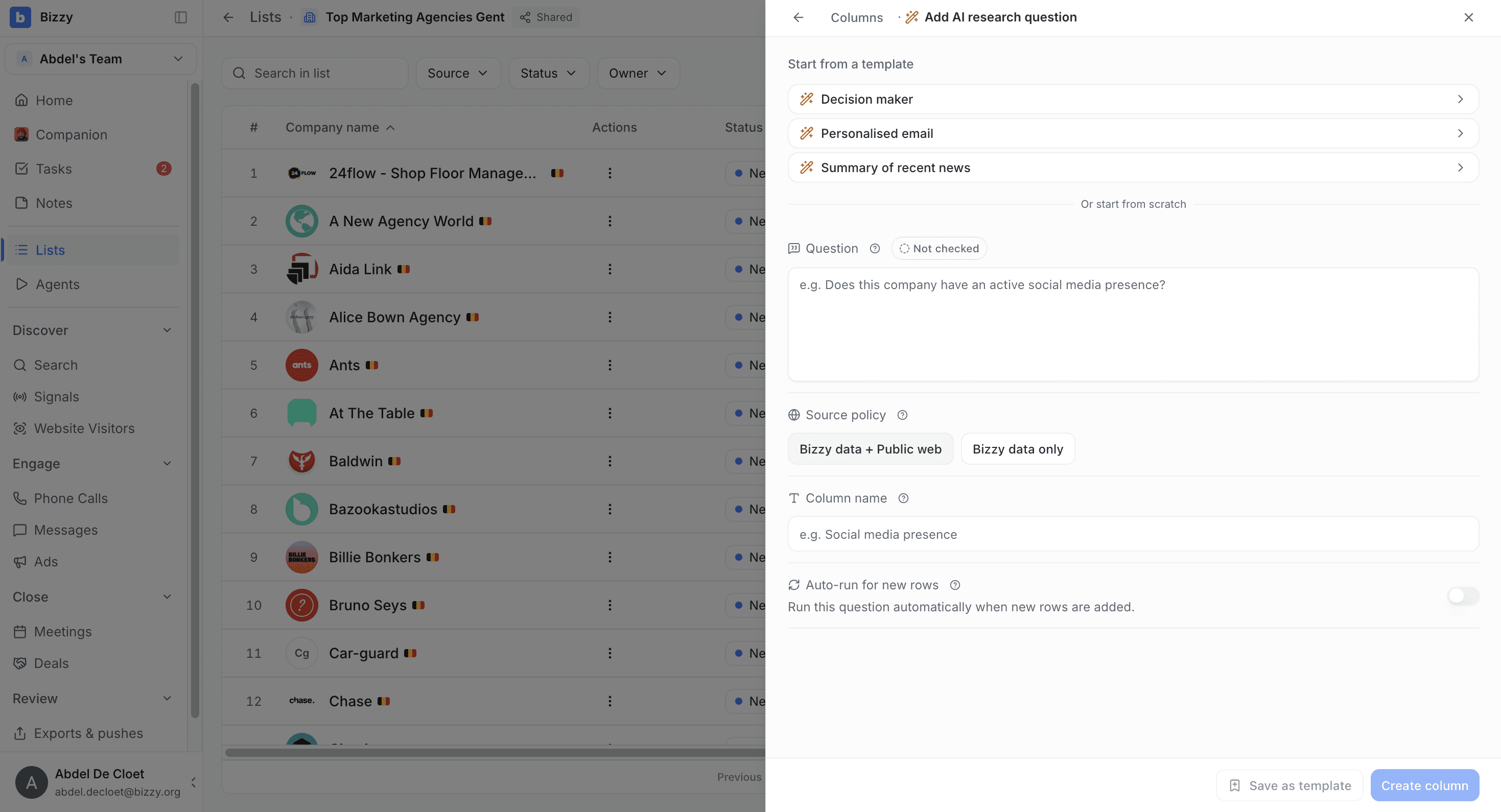Click the Shared button

tap(546, 17)
